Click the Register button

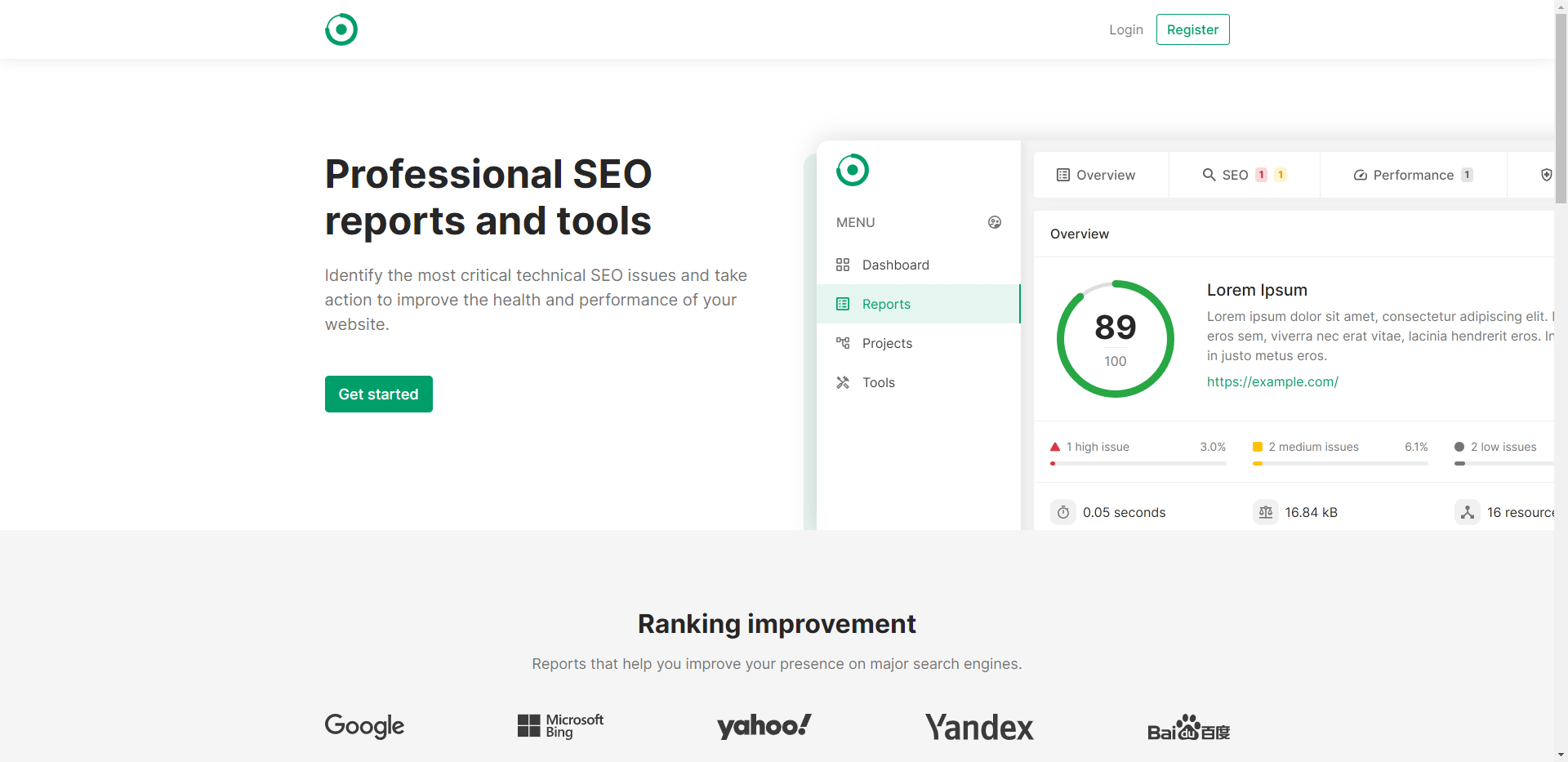[x=1192, y=29]
